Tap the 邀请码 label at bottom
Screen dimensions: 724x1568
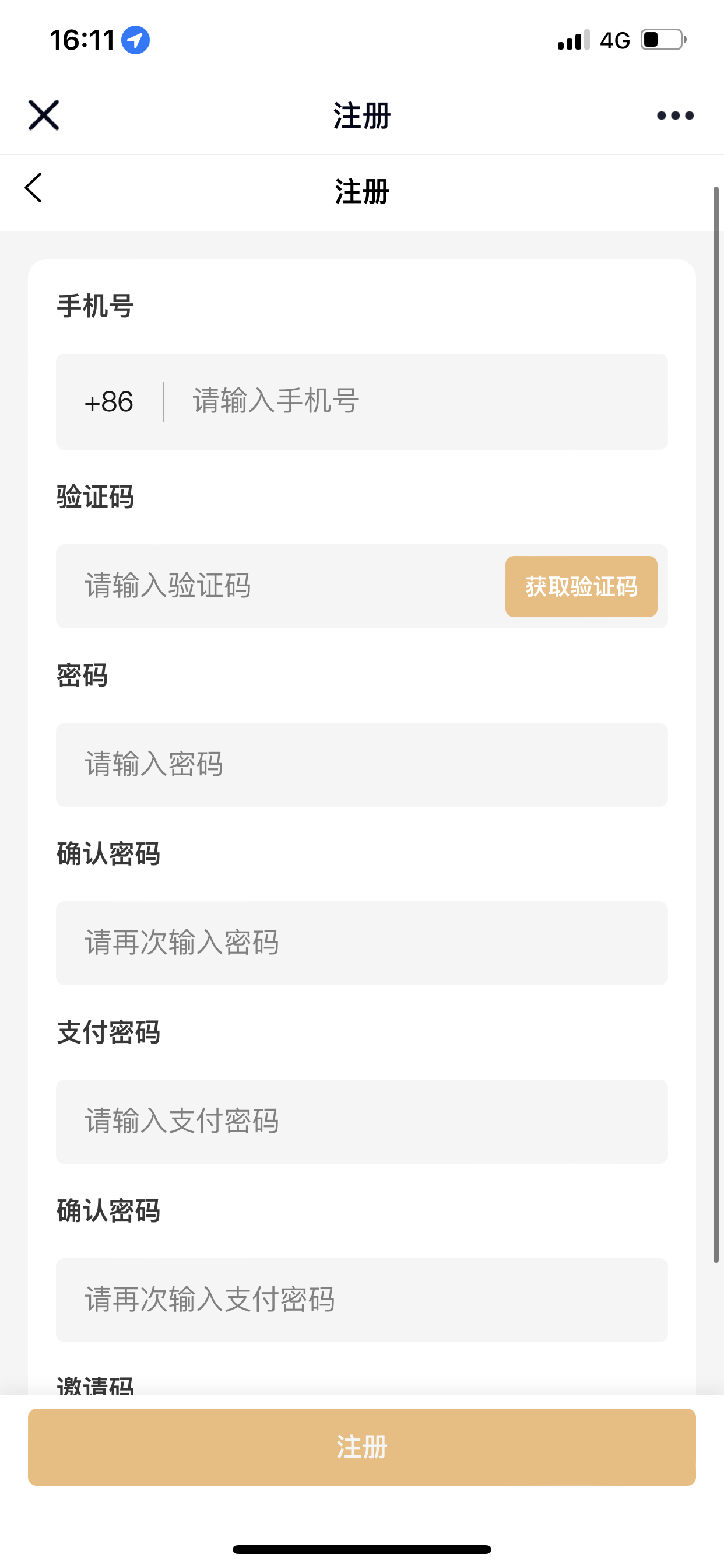pos(96,1384)
